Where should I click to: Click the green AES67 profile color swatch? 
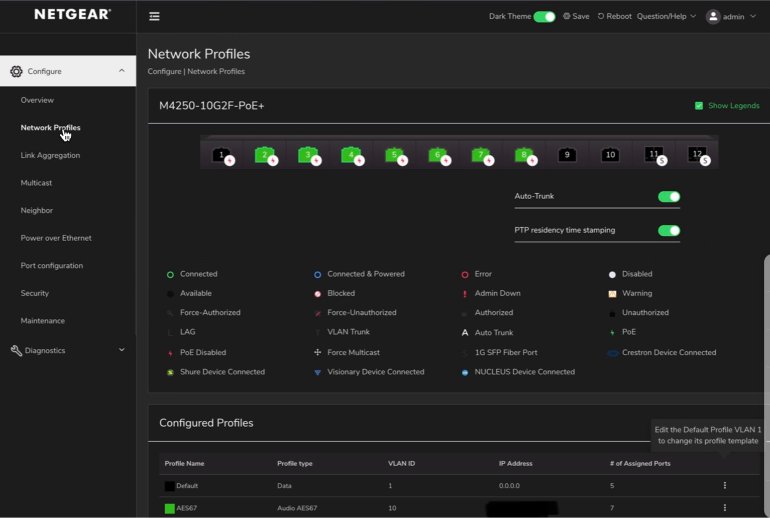tap(169, 509)
